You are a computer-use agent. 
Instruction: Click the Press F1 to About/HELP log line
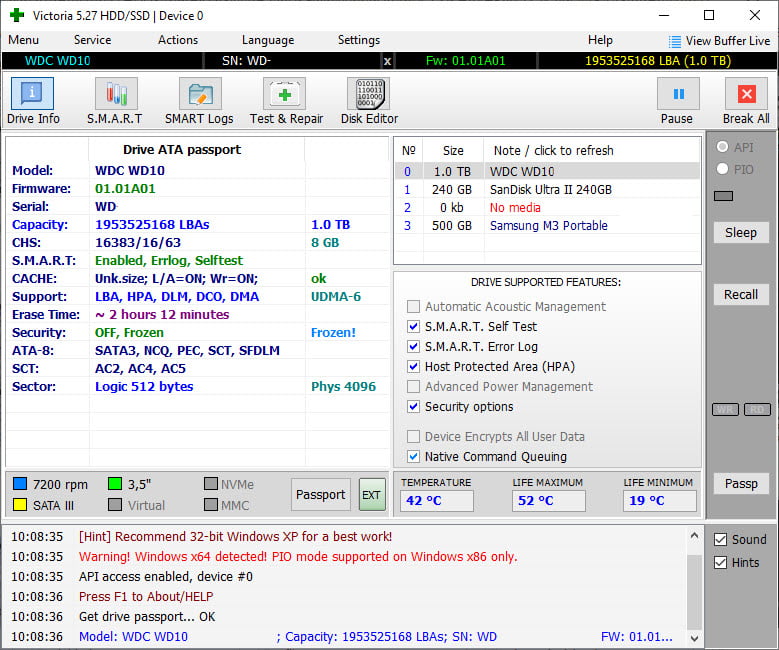[x=146, y=596]
